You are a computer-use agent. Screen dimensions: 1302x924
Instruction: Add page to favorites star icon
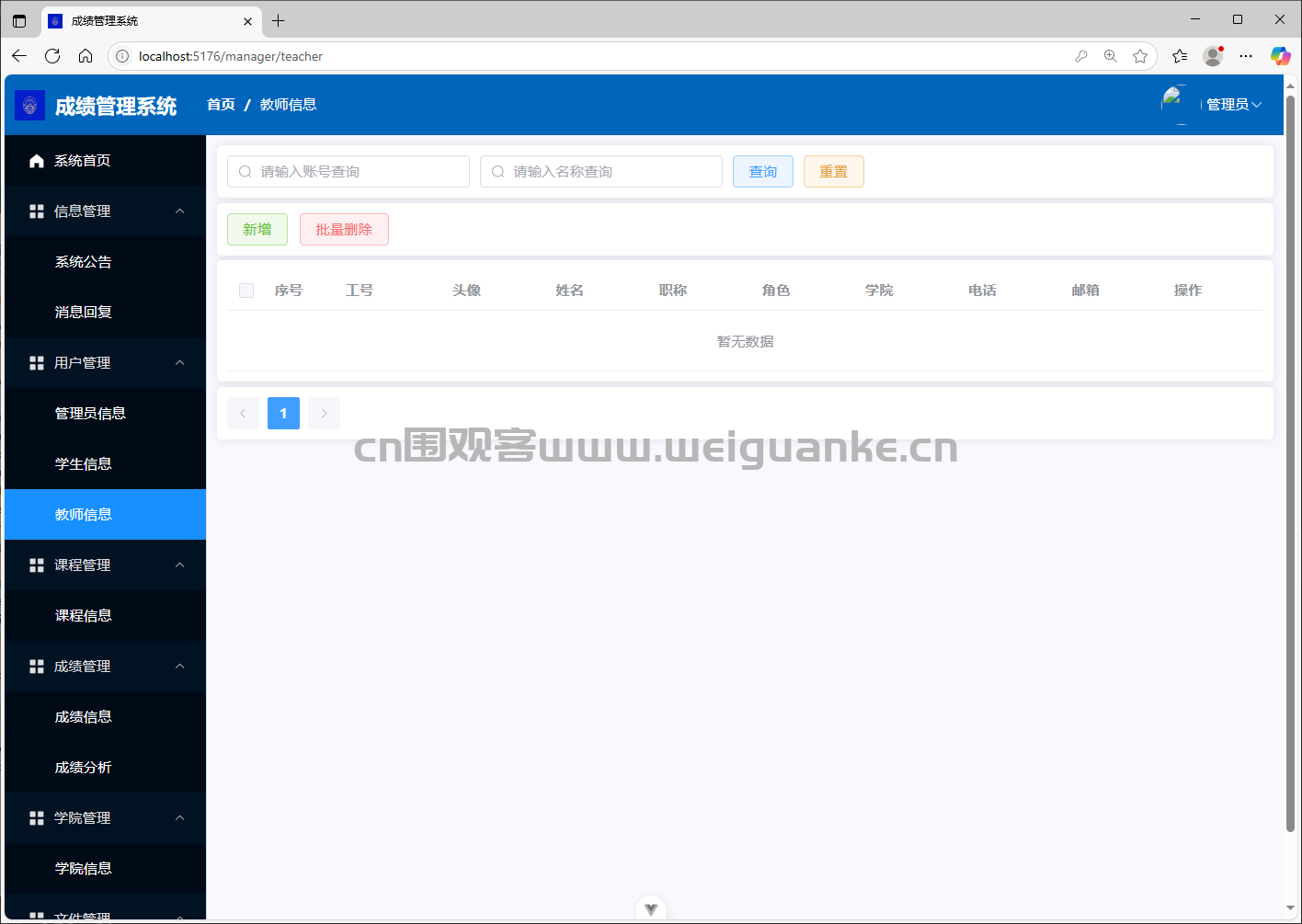[1140, 56]
